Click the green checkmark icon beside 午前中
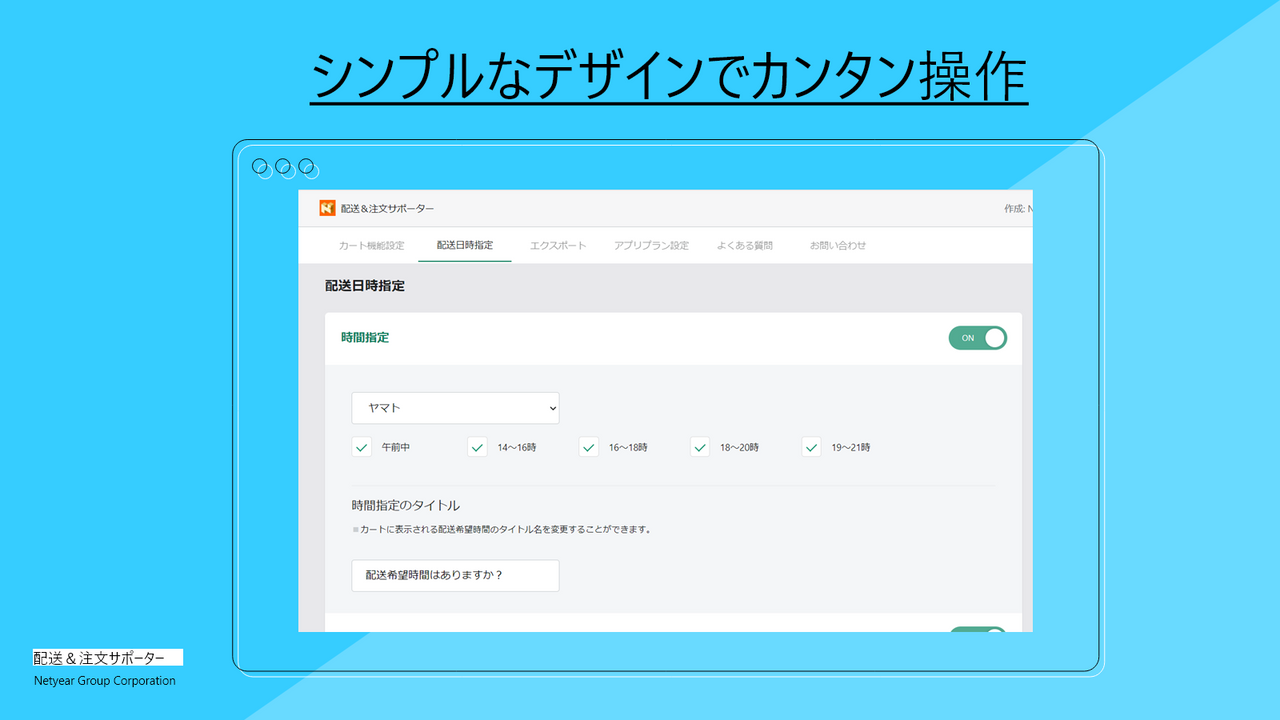1280x720 pixels. pyautogui.click(x=361, y=447)
